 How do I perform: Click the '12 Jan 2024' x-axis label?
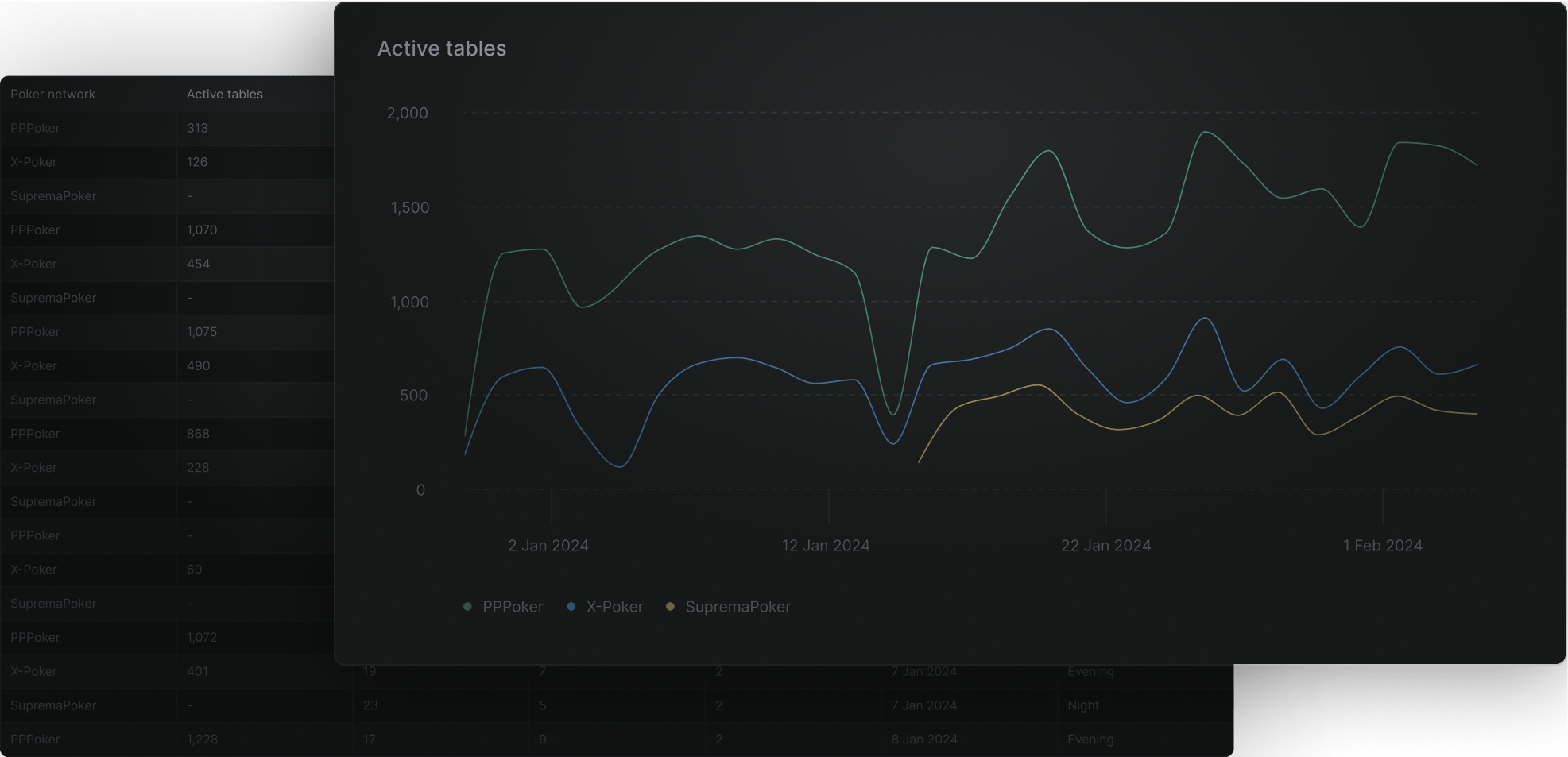pos(826,546)
